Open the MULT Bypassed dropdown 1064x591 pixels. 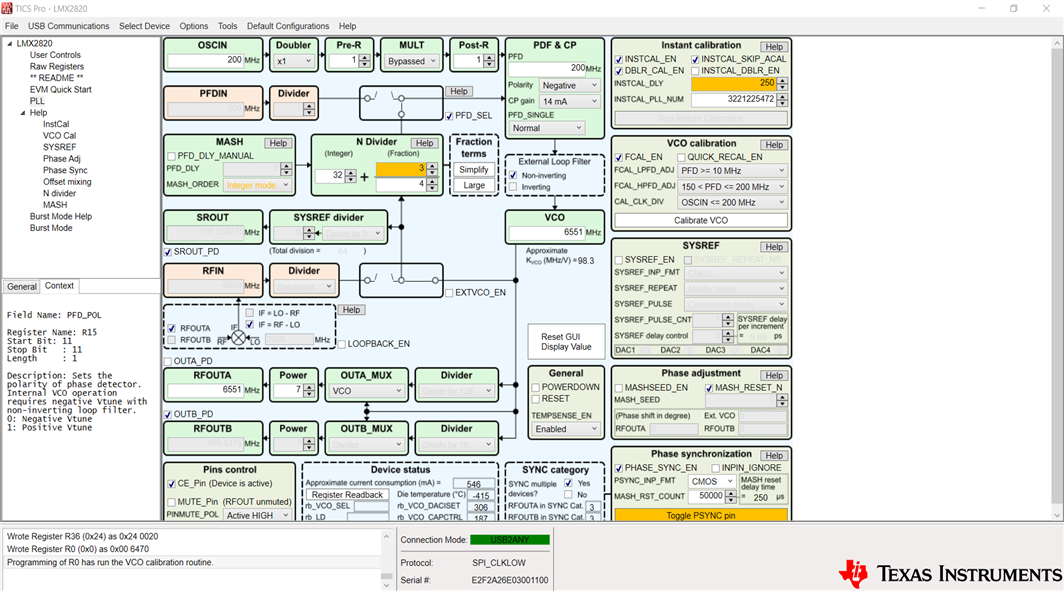tap(411, 60)
